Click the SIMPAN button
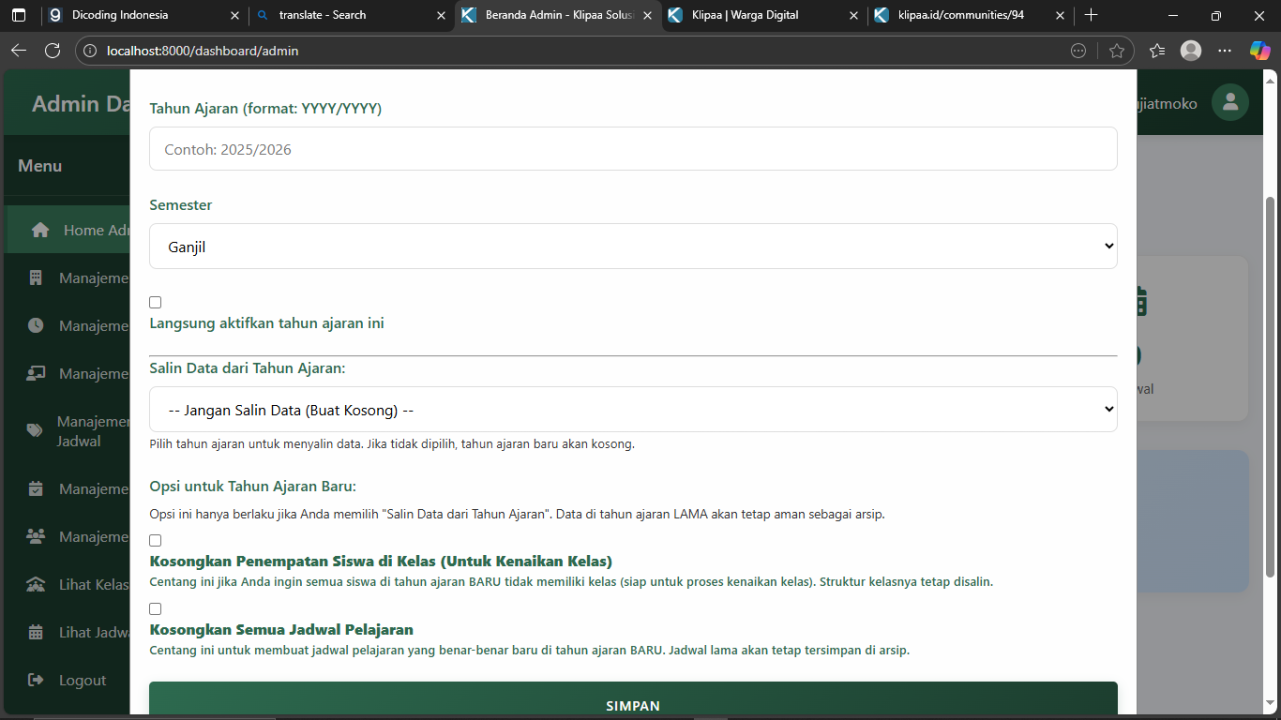Screen dimensions: 1281x720 (633, 701)
